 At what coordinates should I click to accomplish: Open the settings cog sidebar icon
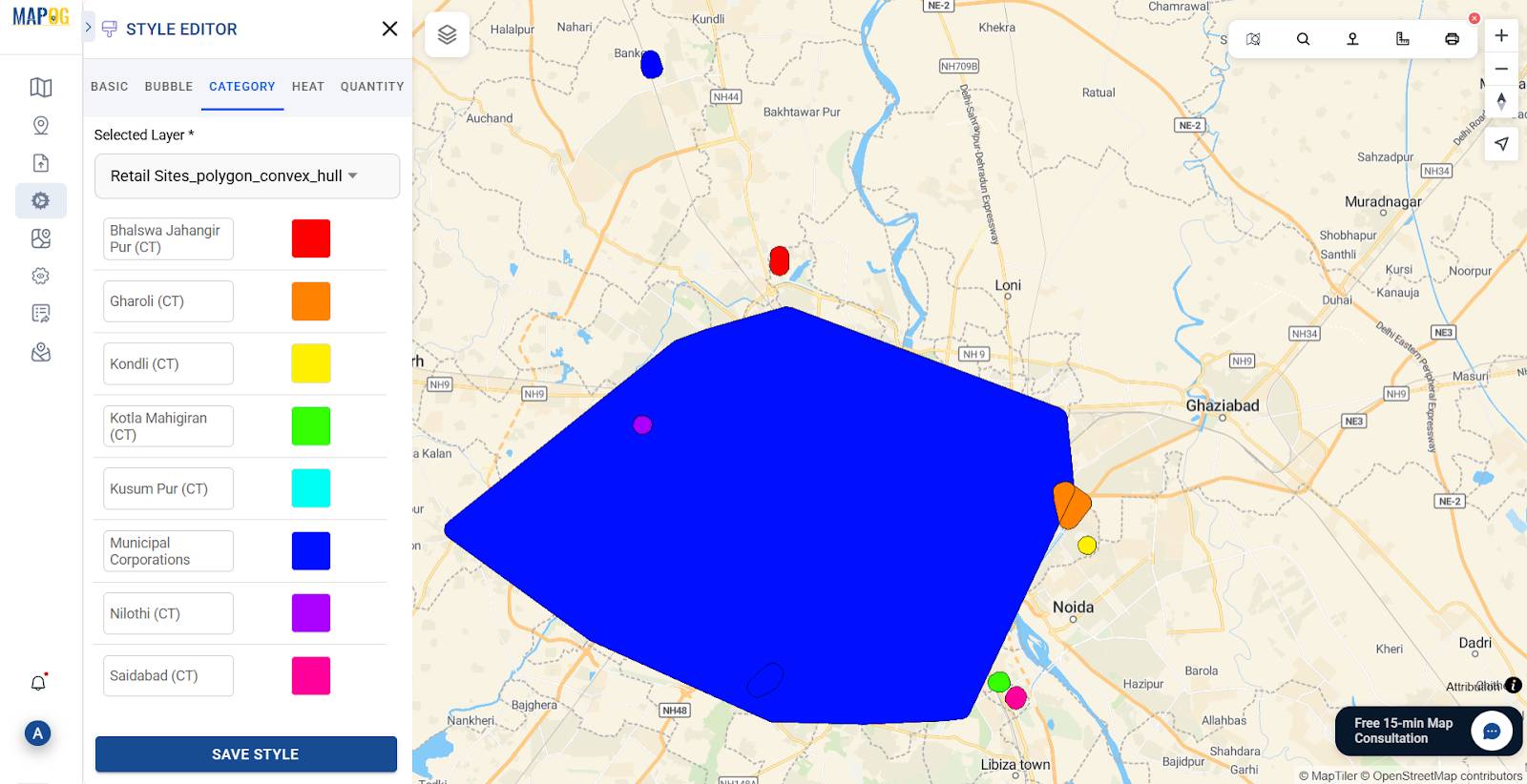pyautogui.click(x=40, y=276)
